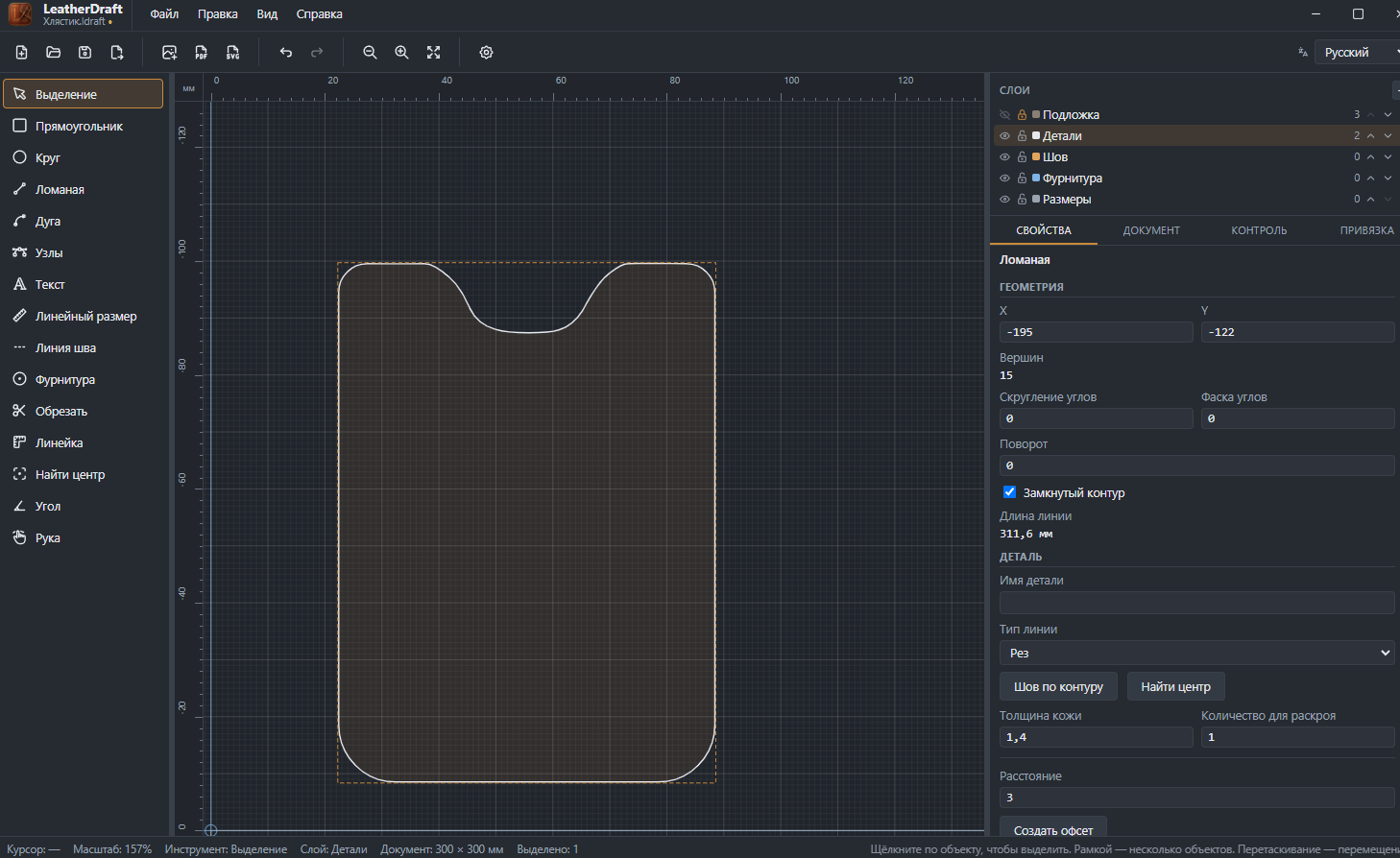The image size is (1400, 858).
Task: Click the Найти центр button in properties
Action: [1175, 686]
